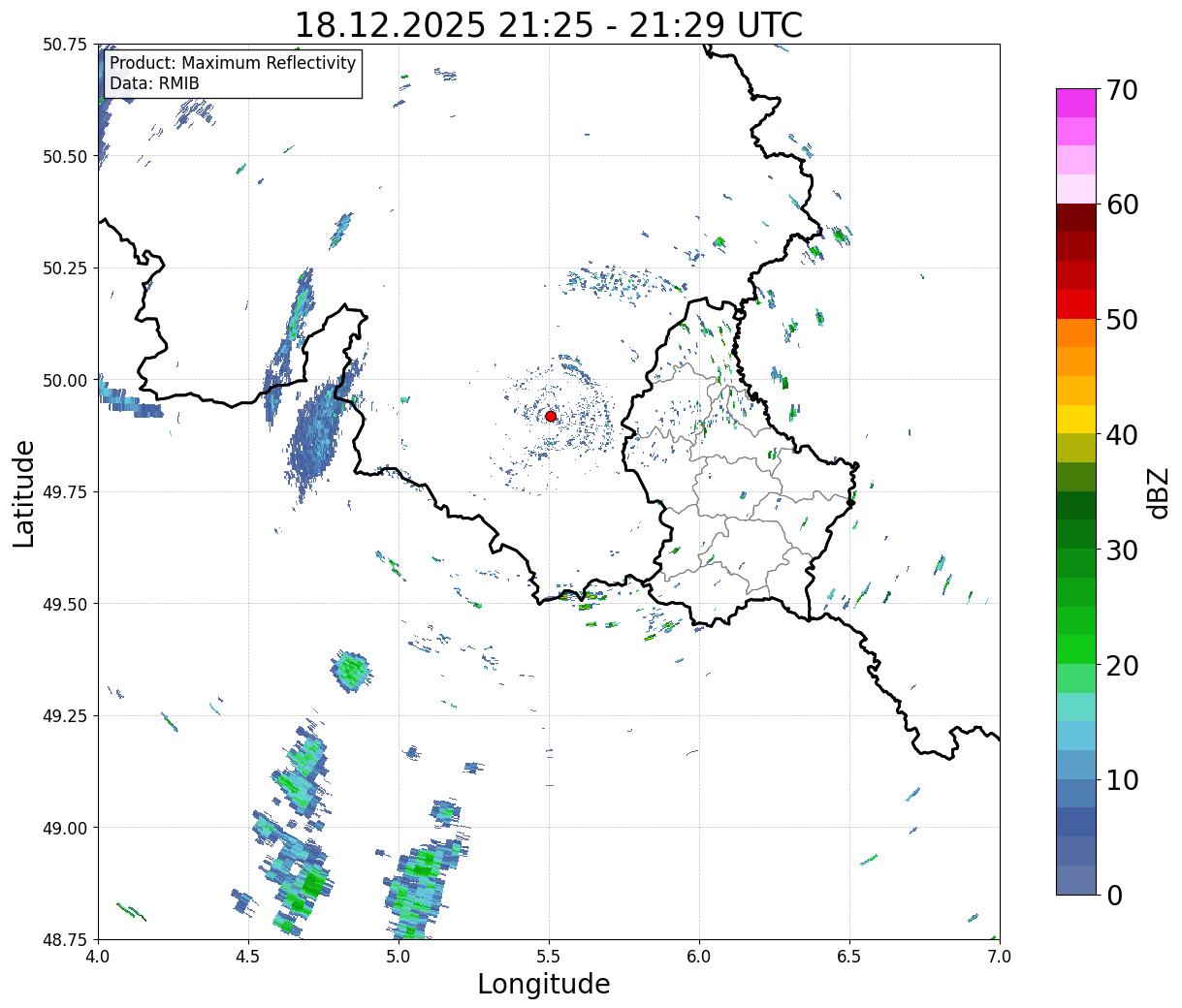
Task: Click the 'Latitude' axis label
Action: pyautogui.click(x=24, y=492)
